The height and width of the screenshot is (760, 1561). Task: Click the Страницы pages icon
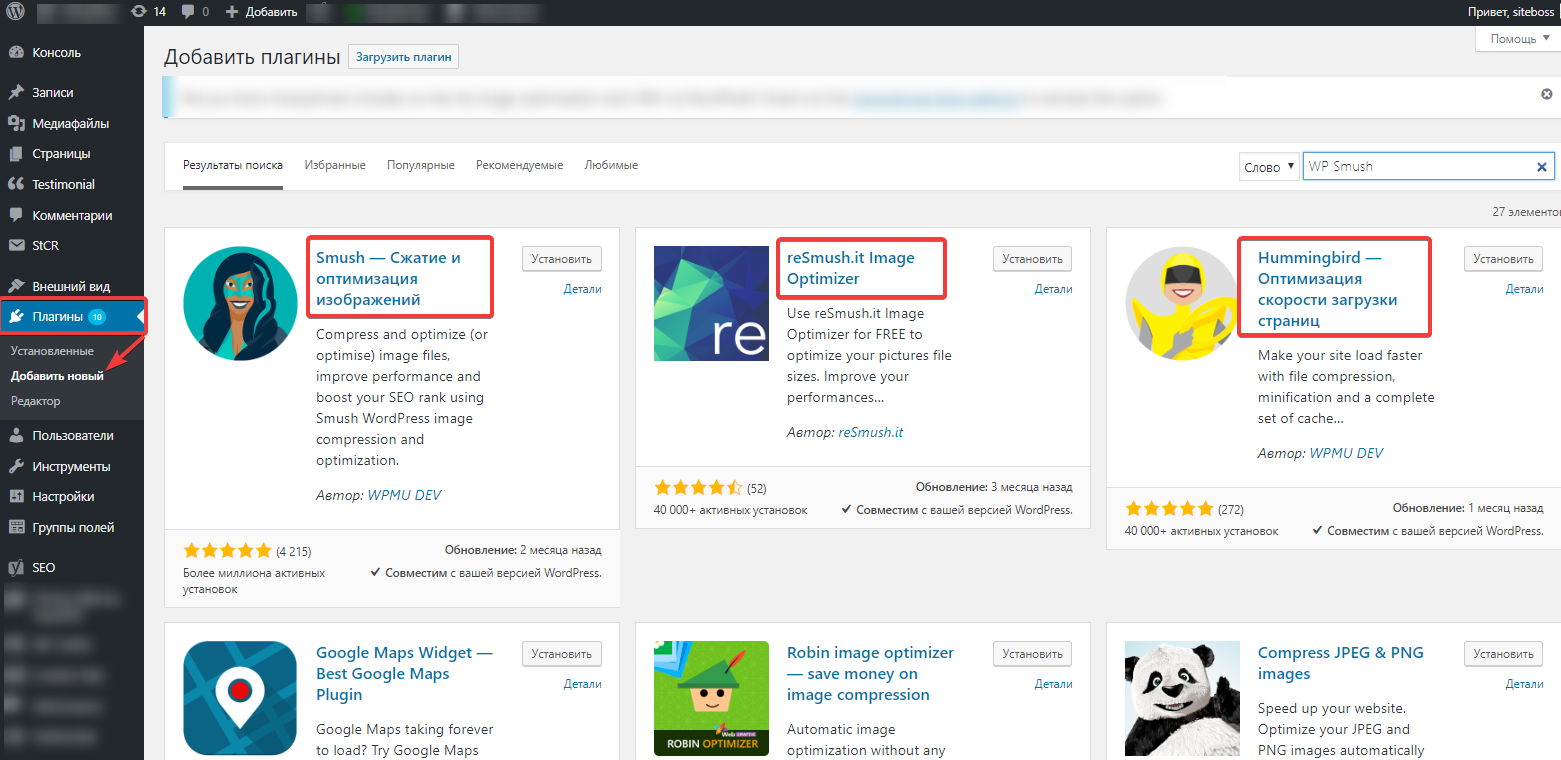click(16, 154)
